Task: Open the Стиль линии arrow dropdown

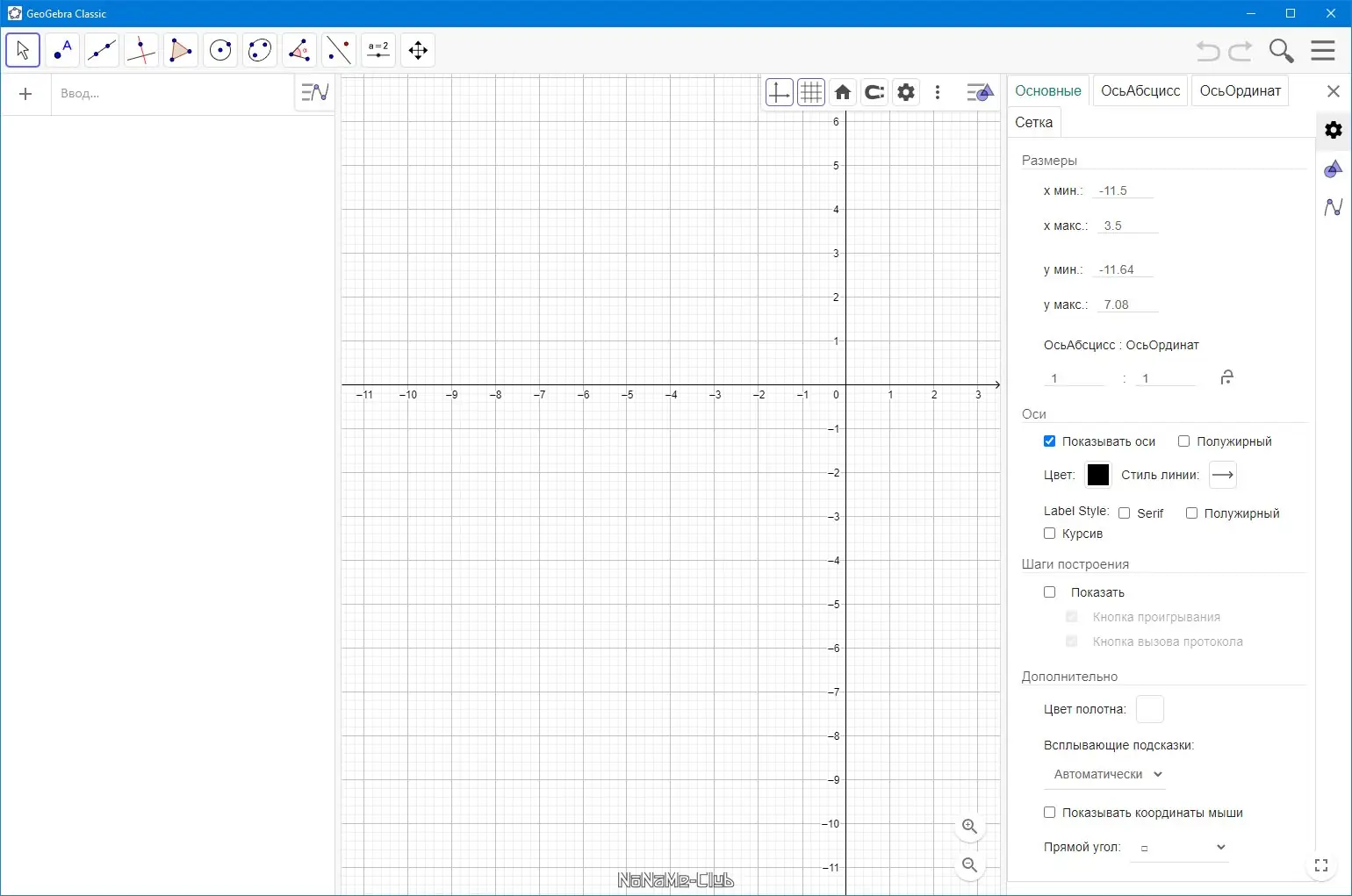Action: click(x=1223, y=475)
